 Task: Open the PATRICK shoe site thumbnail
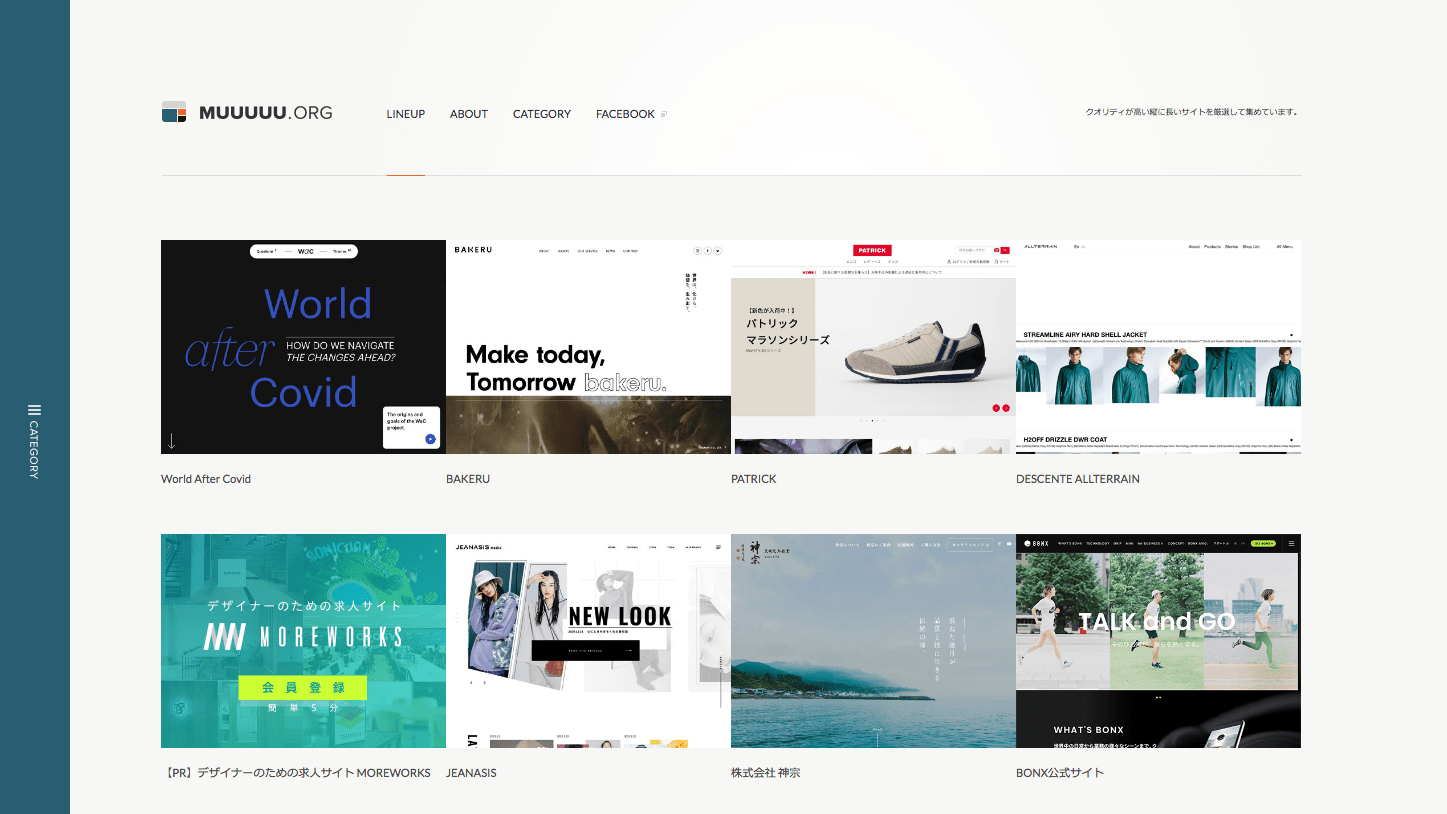[873, 347]
